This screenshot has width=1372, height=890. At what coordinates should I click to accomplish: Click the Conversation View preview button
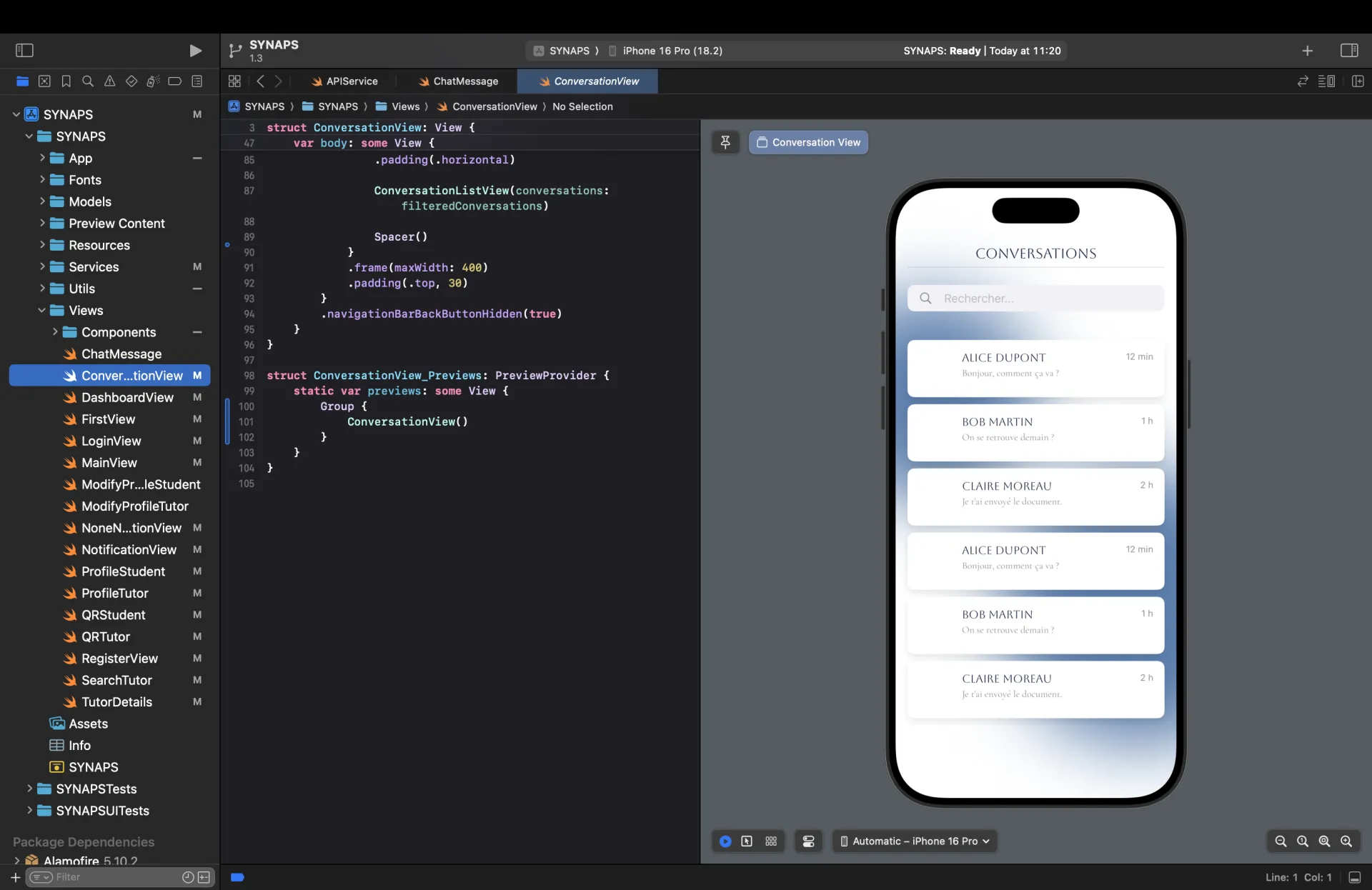pyautogui.click(x=808, y=142)
